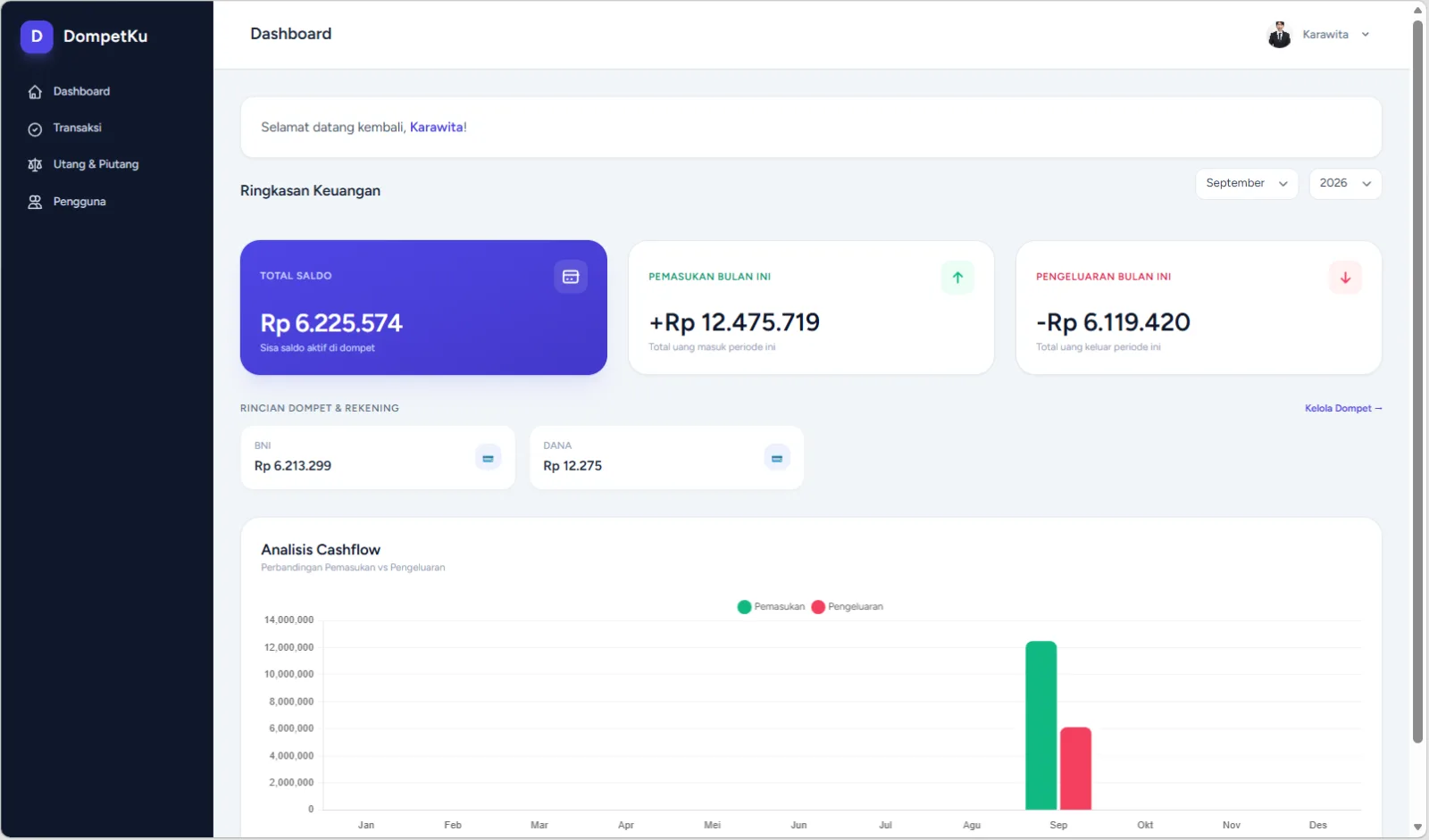Click the Karawita profile avatar

(x=1279, y=35)
